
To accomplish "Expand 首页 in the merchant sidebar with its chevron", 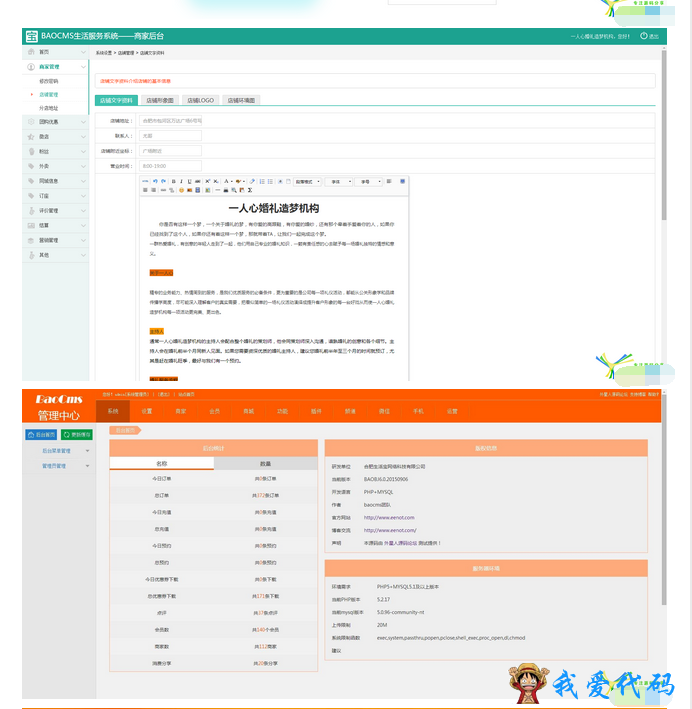I will pyautogui.click(x=83, y=52).
